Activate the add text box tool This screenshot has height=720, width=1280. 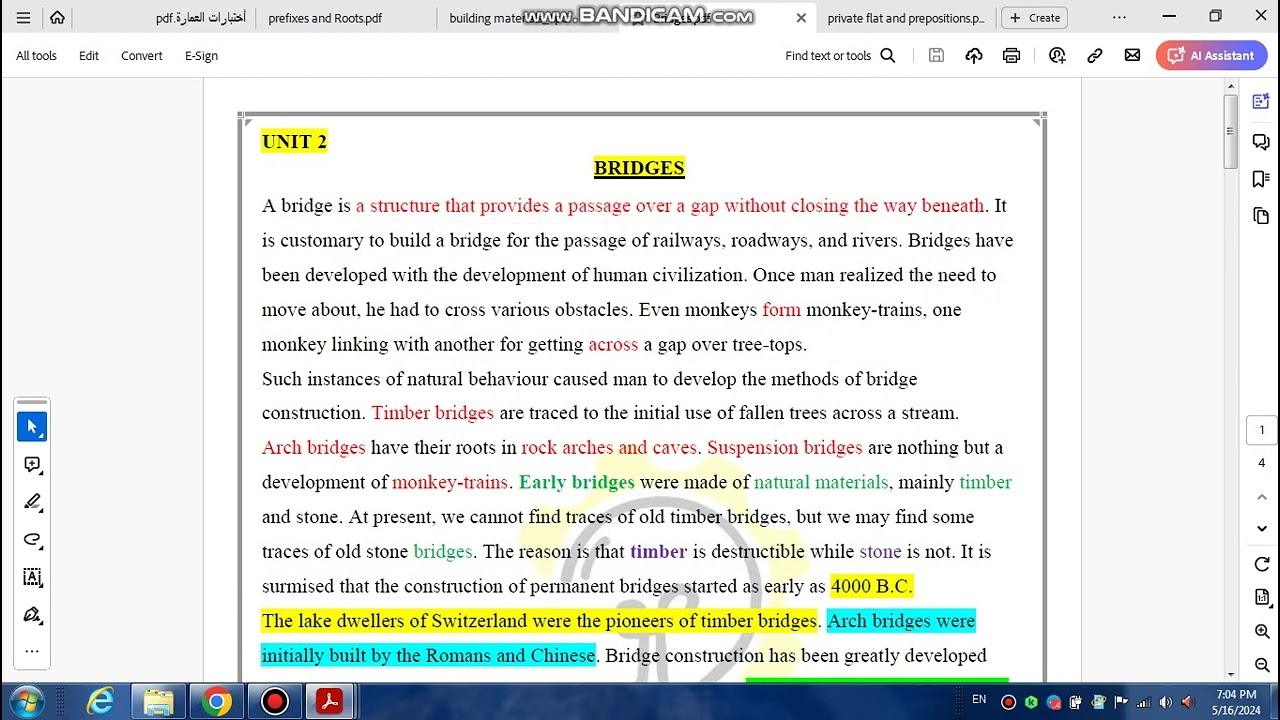(32, 577)
